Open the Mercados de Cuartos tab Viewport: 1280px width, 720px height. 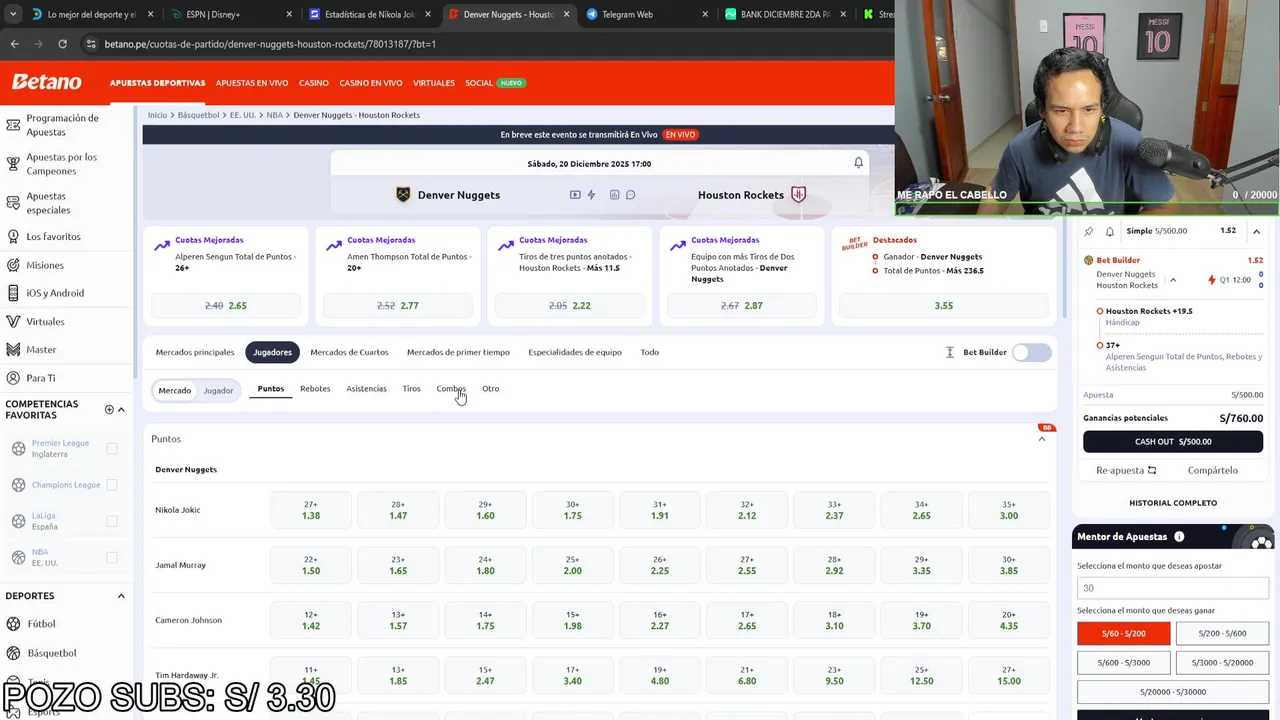point(349,352)
